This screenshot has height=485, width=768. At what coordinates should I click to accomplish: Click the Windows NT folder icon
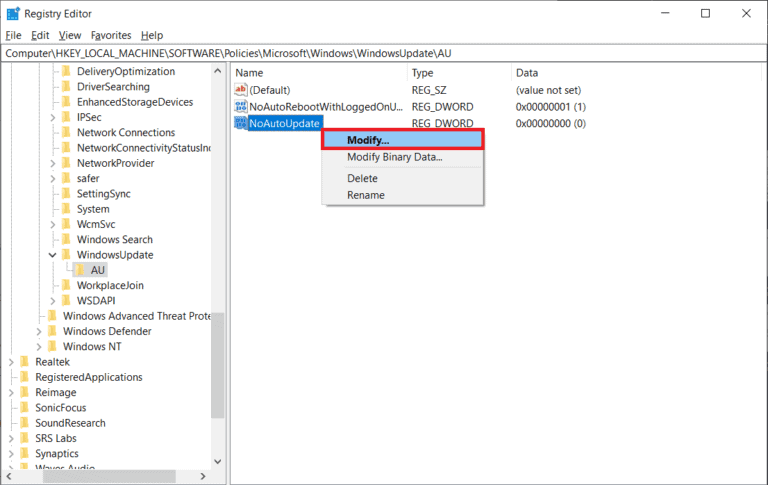53,346
